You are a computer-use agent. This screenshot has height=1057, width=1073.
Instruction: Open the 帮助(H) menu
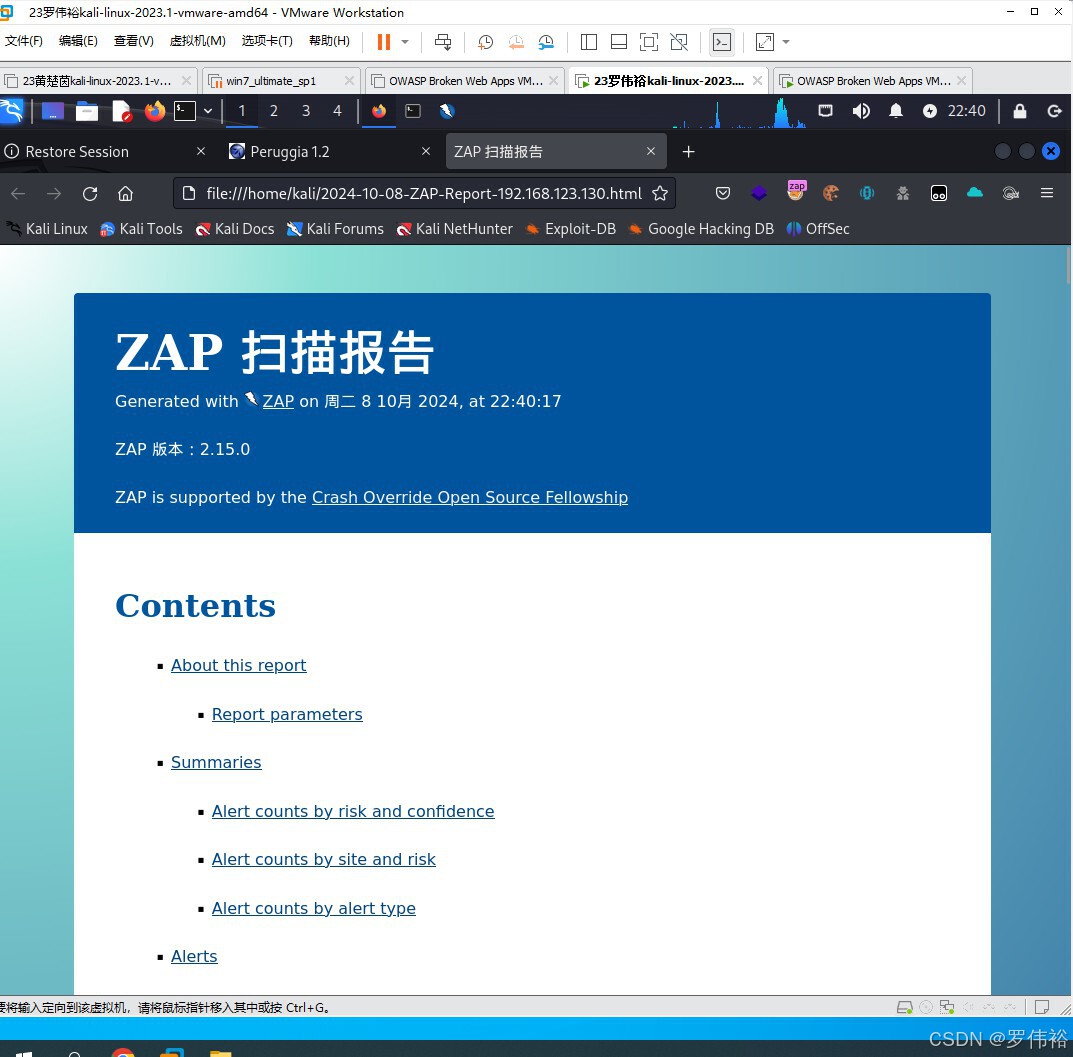pyautogui.click(x=329, y=41)
